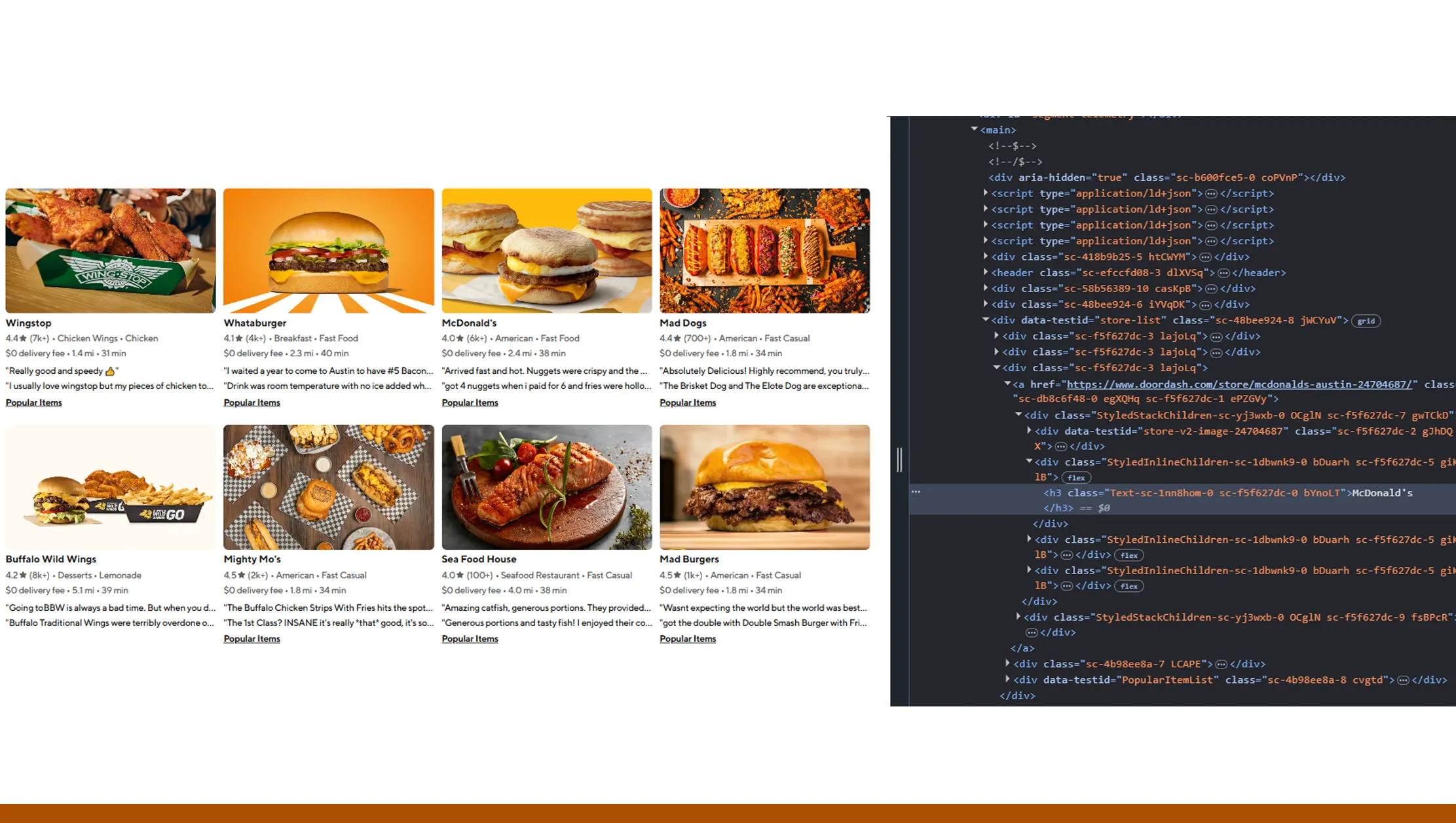Click the ellipsis icon on the first ld+json script
Viewport: 1456px width, 823px height.
coord(1211,193)
